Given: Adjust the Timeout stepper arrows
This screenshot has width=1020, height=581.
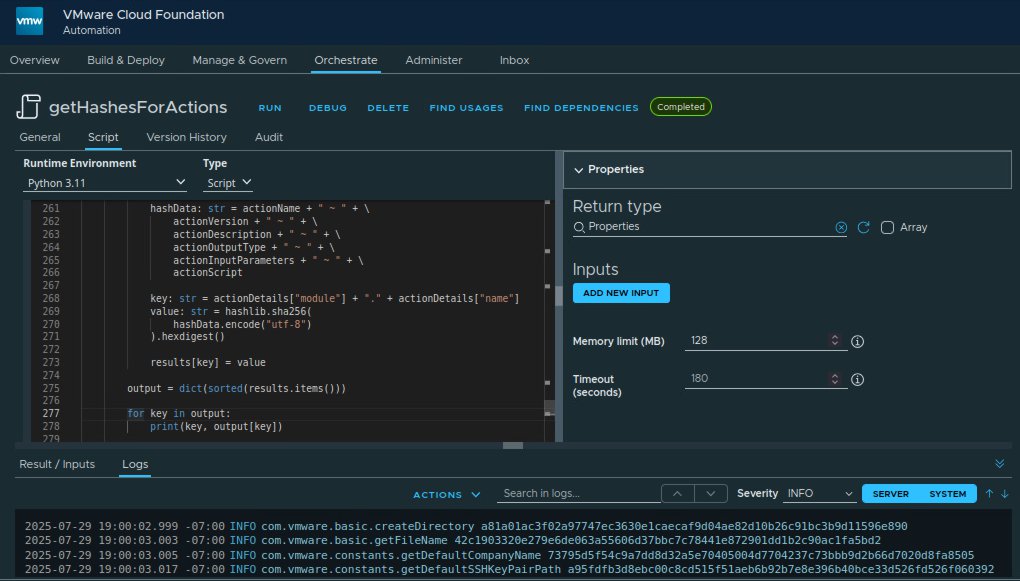Looking at the screenshot, I should coord(835,379).
